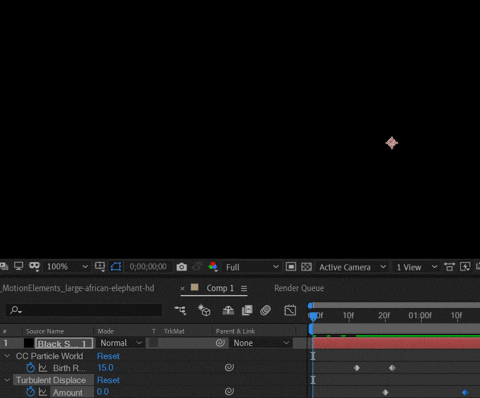Open the Full resolution dropdown
The width and height of the screenshot is (480, 398).
[252, 267]
